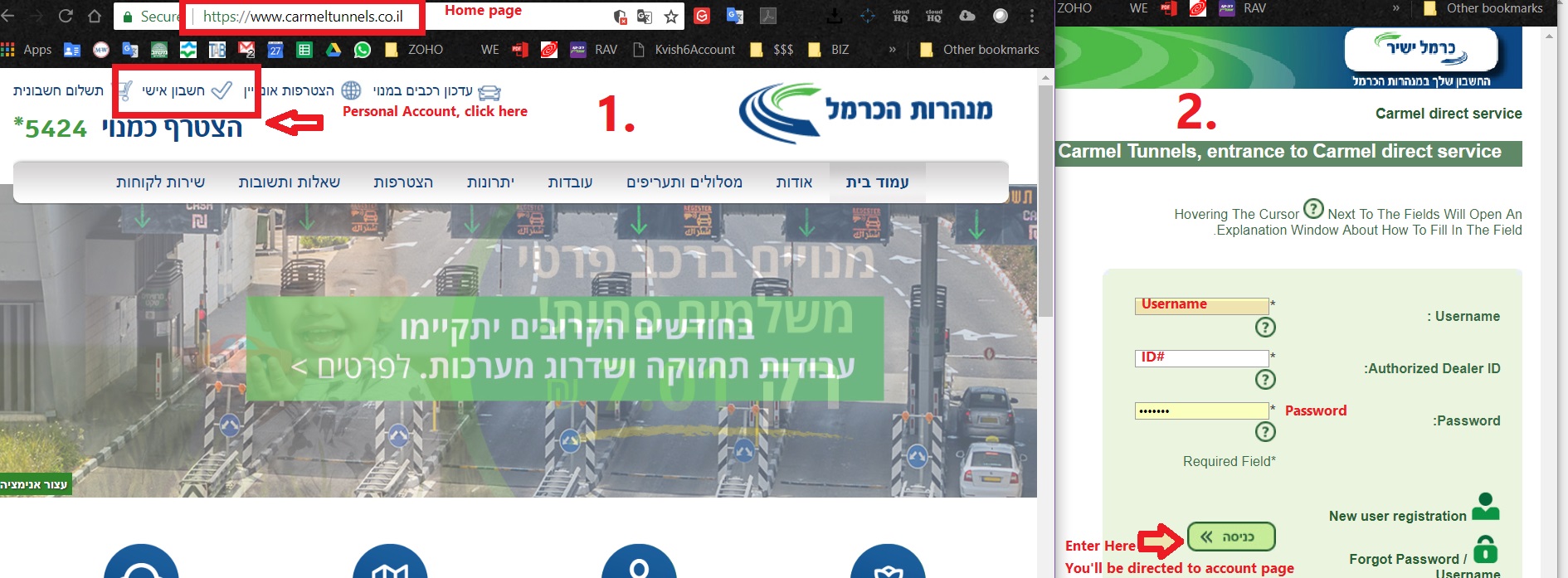The height and width of the screenshot is (578, 1568).
Task: Click the ID# authorized dealer input field
Action: tap(1201, 358)
